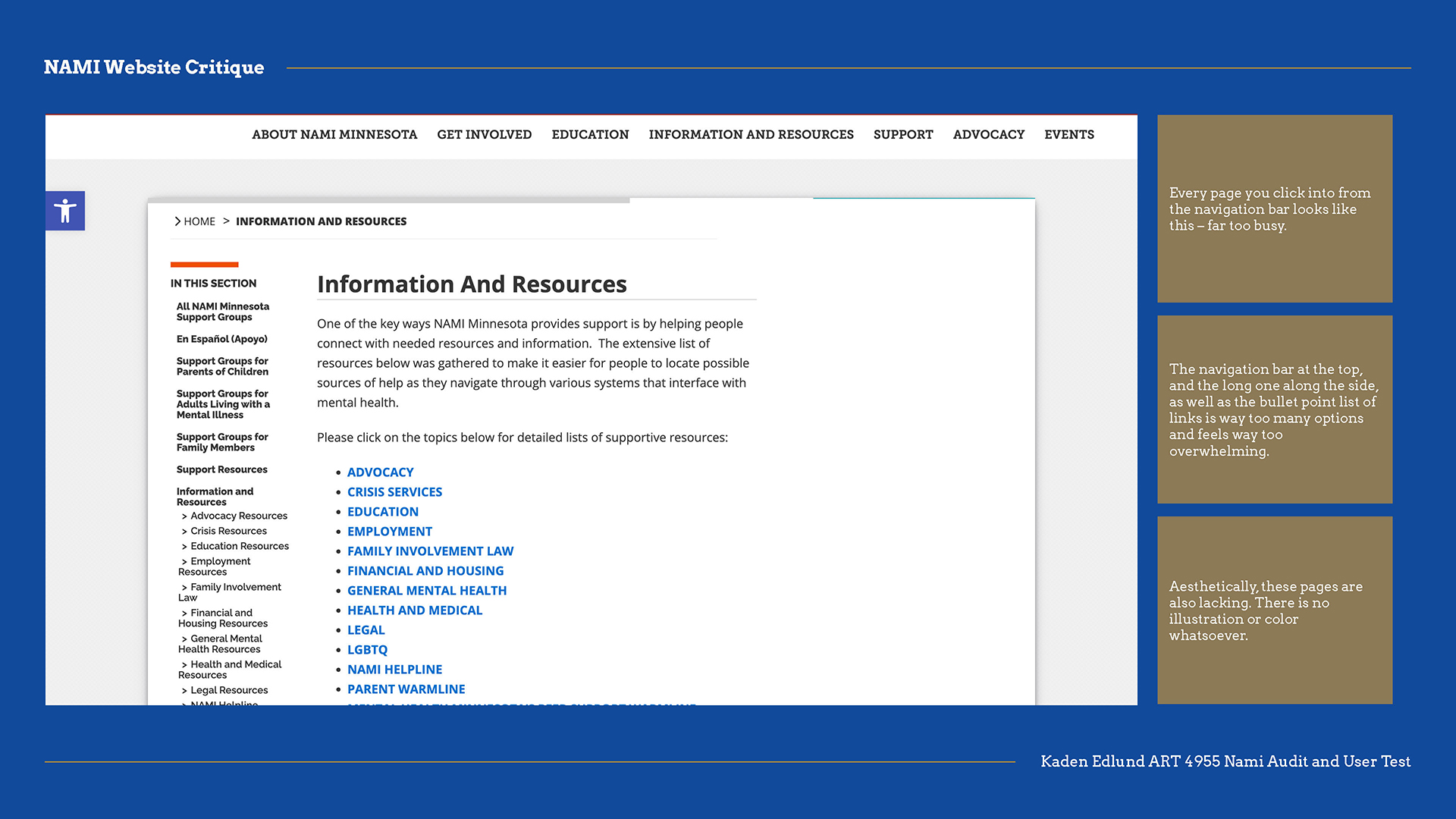The width and height of the screenshot is (1456, 819).
Task: Click the FAMILY INVOLVEMENT LAW bullet link
Action: [x=430, y=551]
